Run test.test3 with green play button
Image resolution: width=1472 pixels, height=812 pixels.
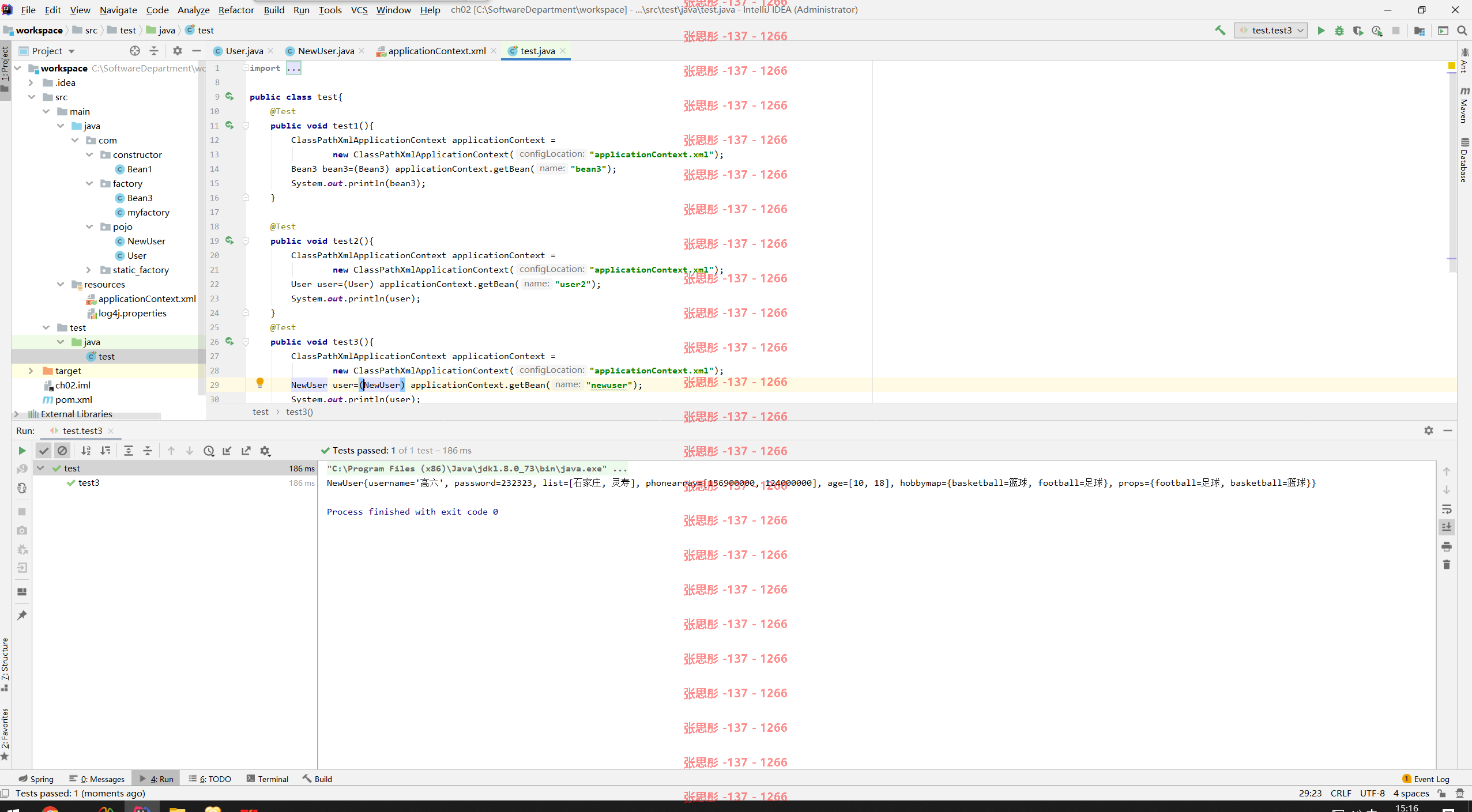[1321, 31]
